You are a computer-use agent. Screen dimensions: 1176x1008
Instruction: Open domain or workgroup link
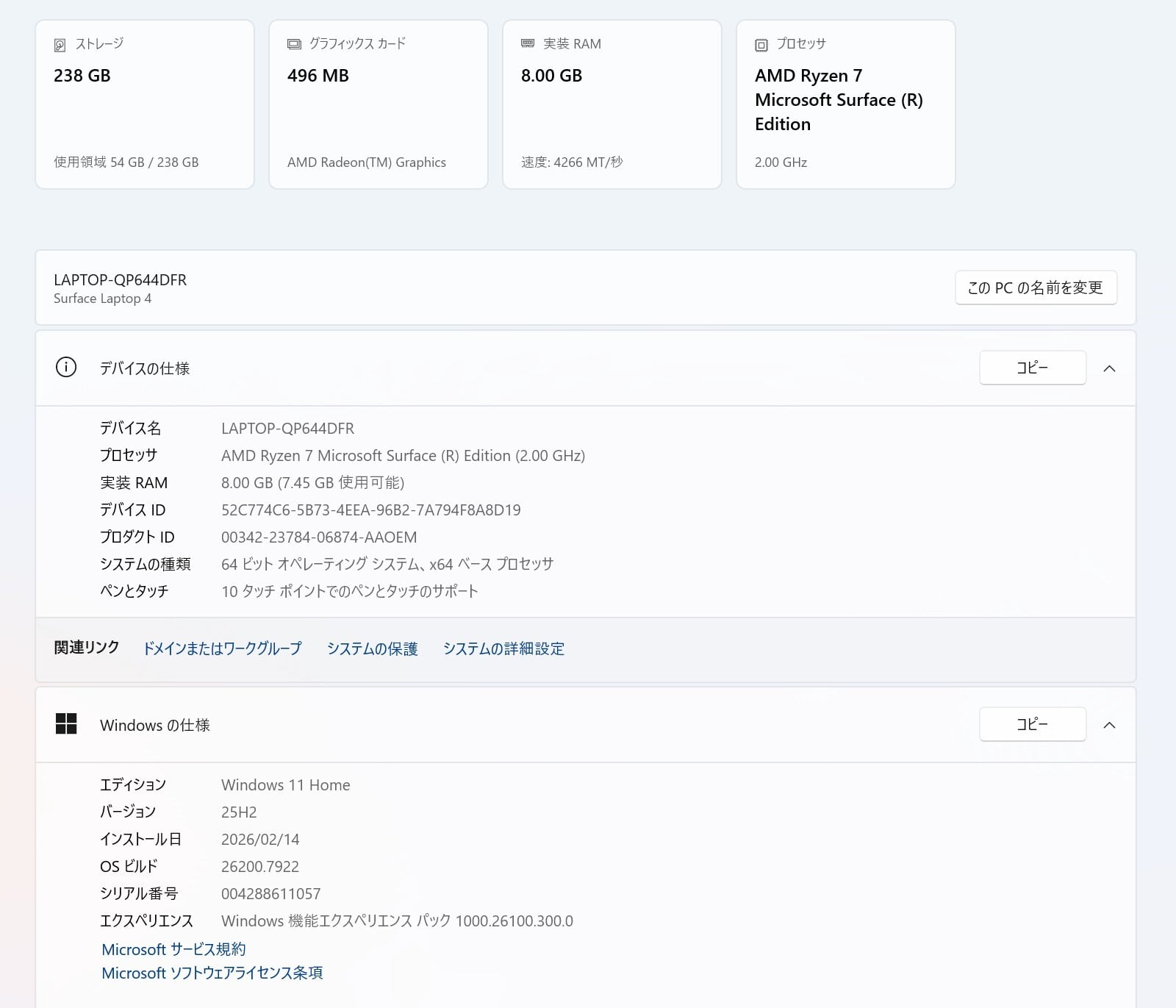point(222,648)
